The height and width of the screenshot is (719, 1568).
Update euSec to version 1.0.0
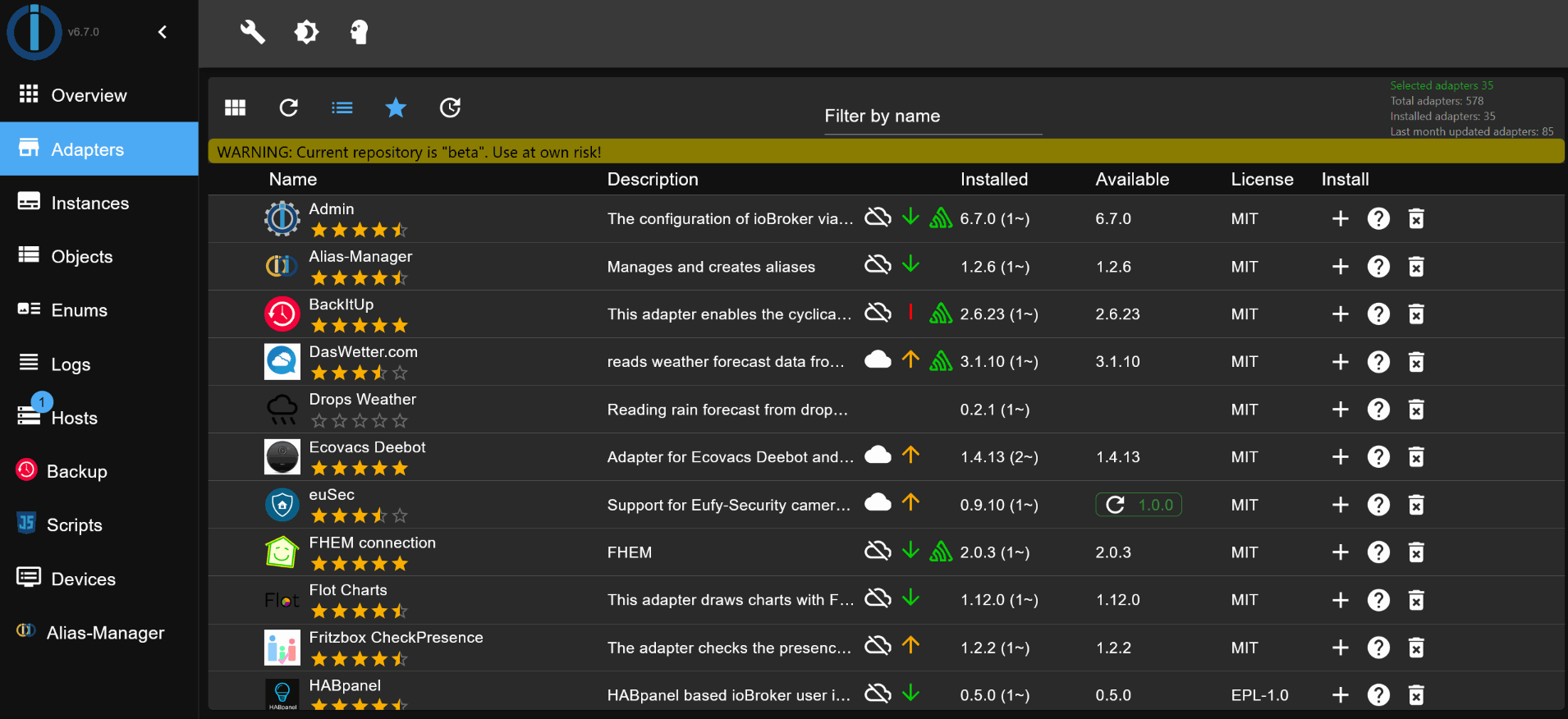[x=1139, y=505]
